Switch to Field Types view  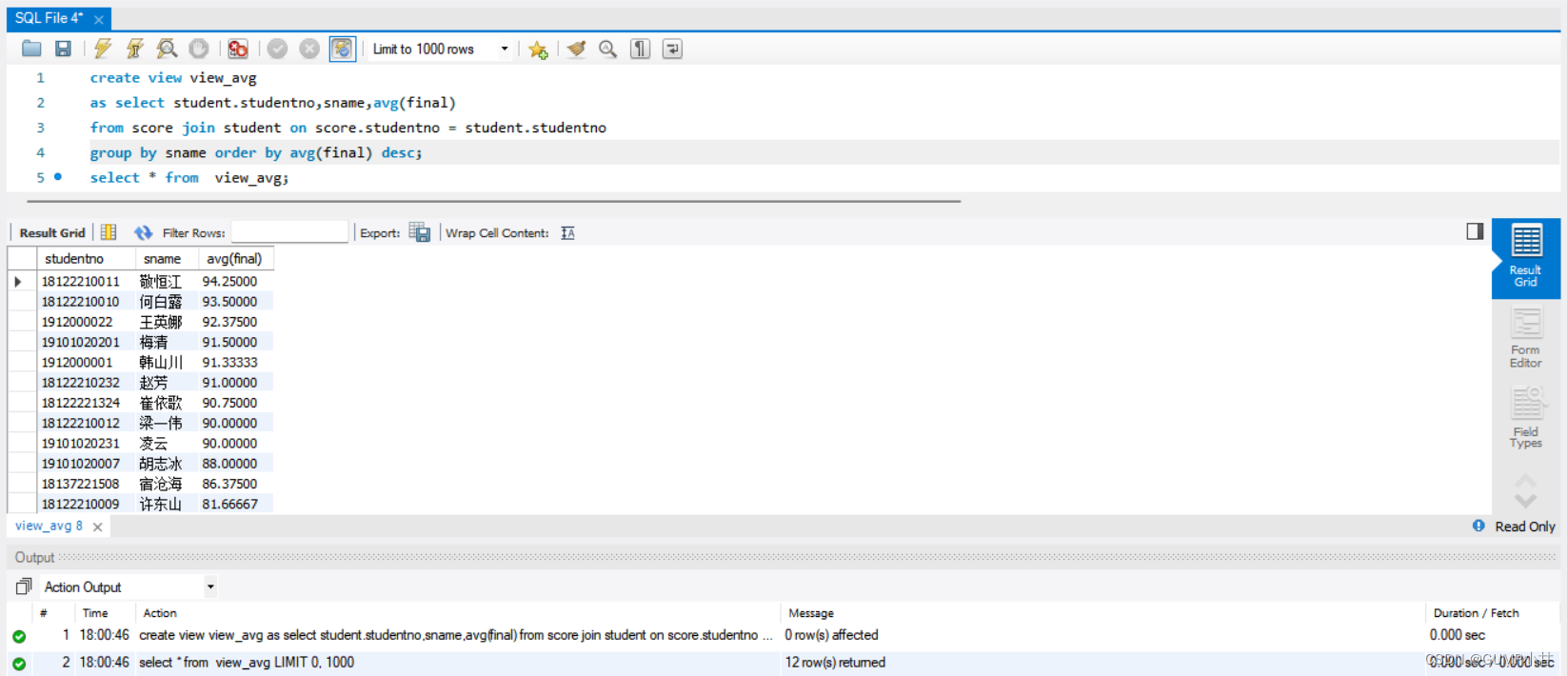tap(1525, 419)
